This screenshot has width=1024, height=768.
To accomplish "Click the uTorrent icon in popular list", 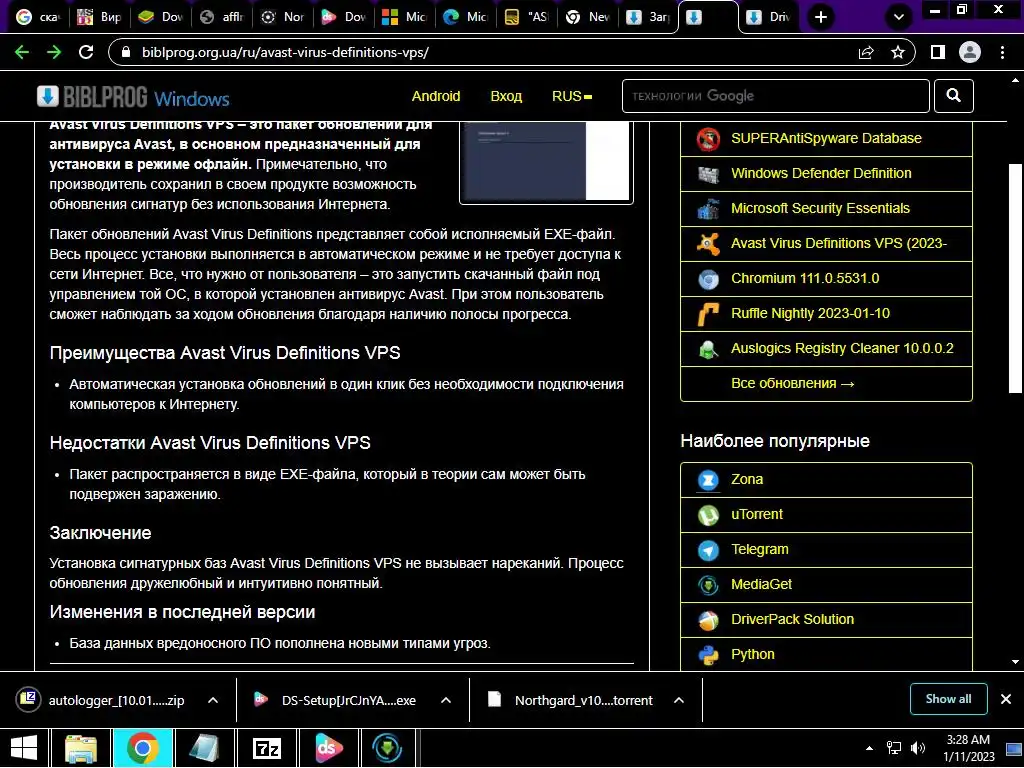I will click(x=708, y=515).
